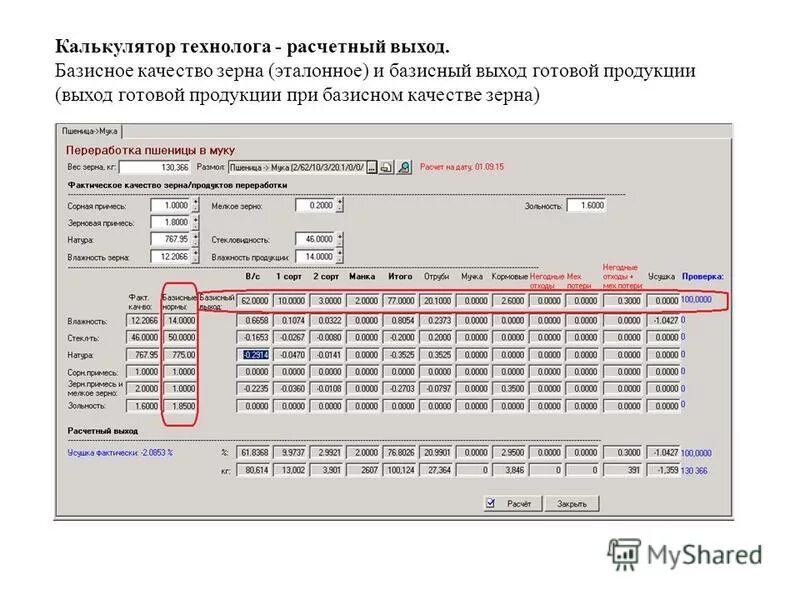Image resolution: width=800 pixels, height=600 pixels.
Task: Increase Мелкое зерно with the up arrow
Action: [x=340, y=201]
